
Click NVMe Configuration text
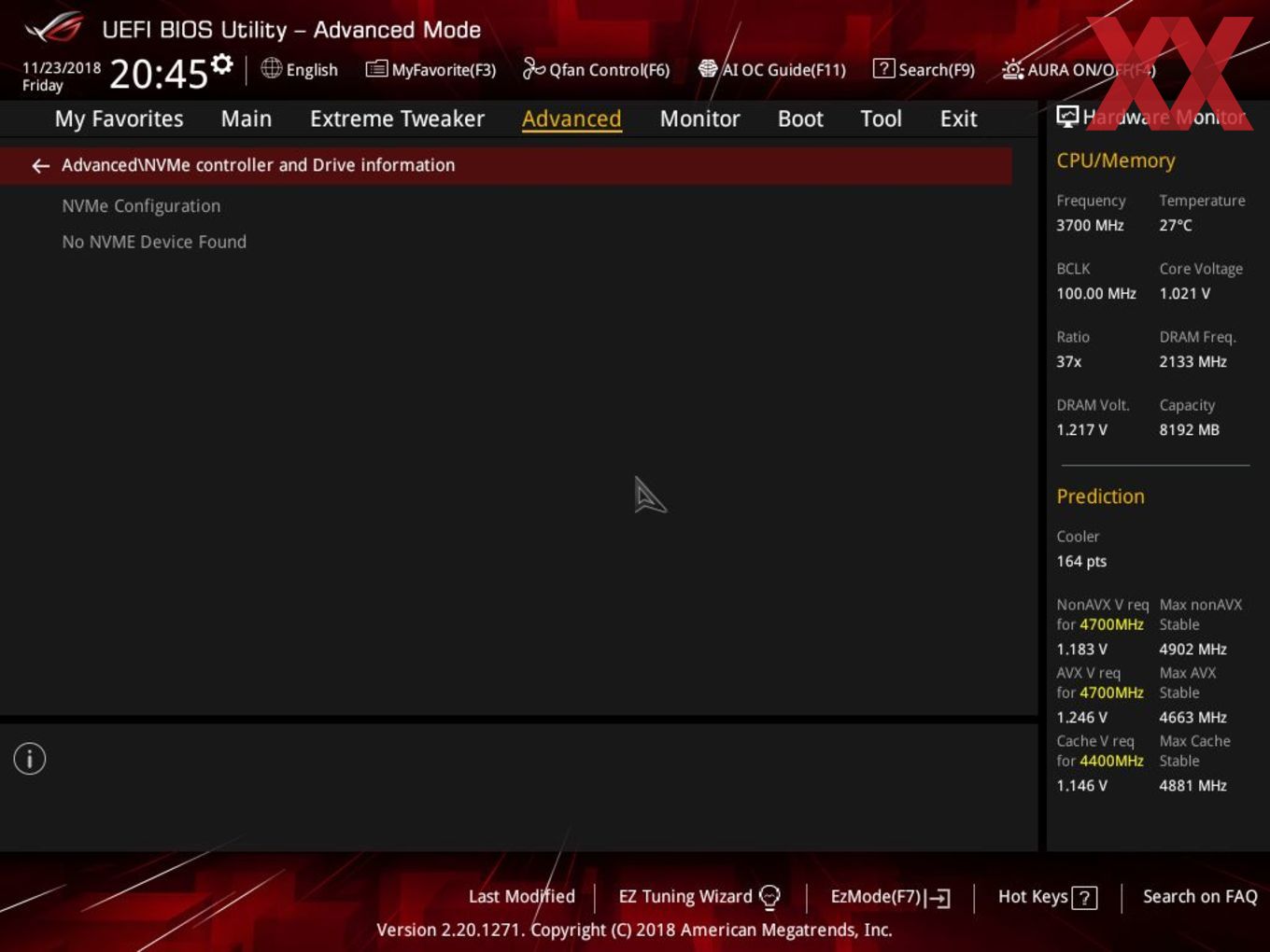pyautogui.click(x=141, y=206)
